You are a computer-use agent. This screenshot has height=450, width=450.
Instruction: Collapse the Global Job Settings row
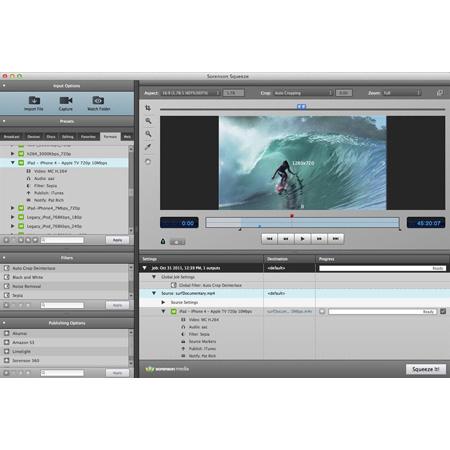click(x=154, y=277)
